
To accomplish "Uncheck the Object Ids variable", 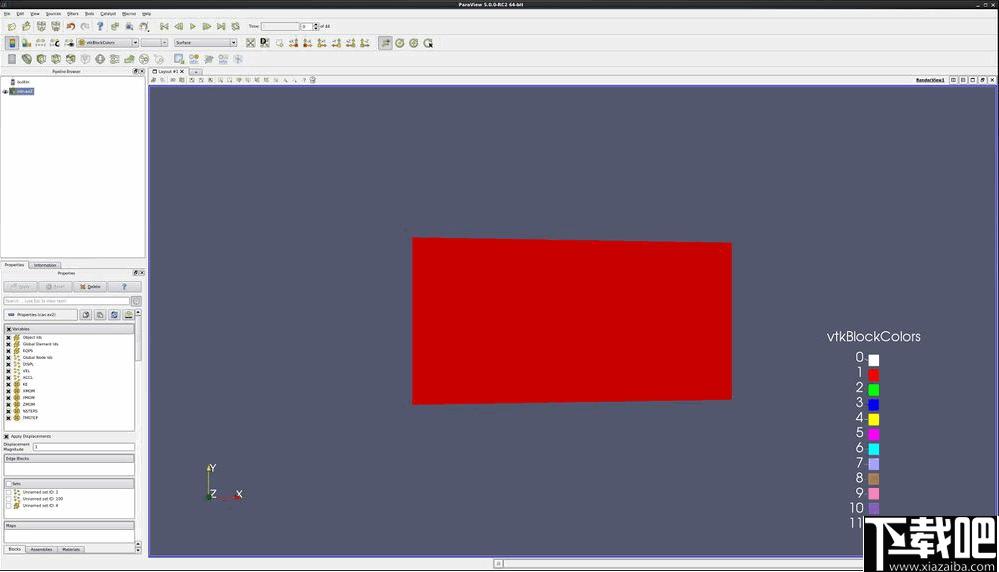I will coord(9,337).
